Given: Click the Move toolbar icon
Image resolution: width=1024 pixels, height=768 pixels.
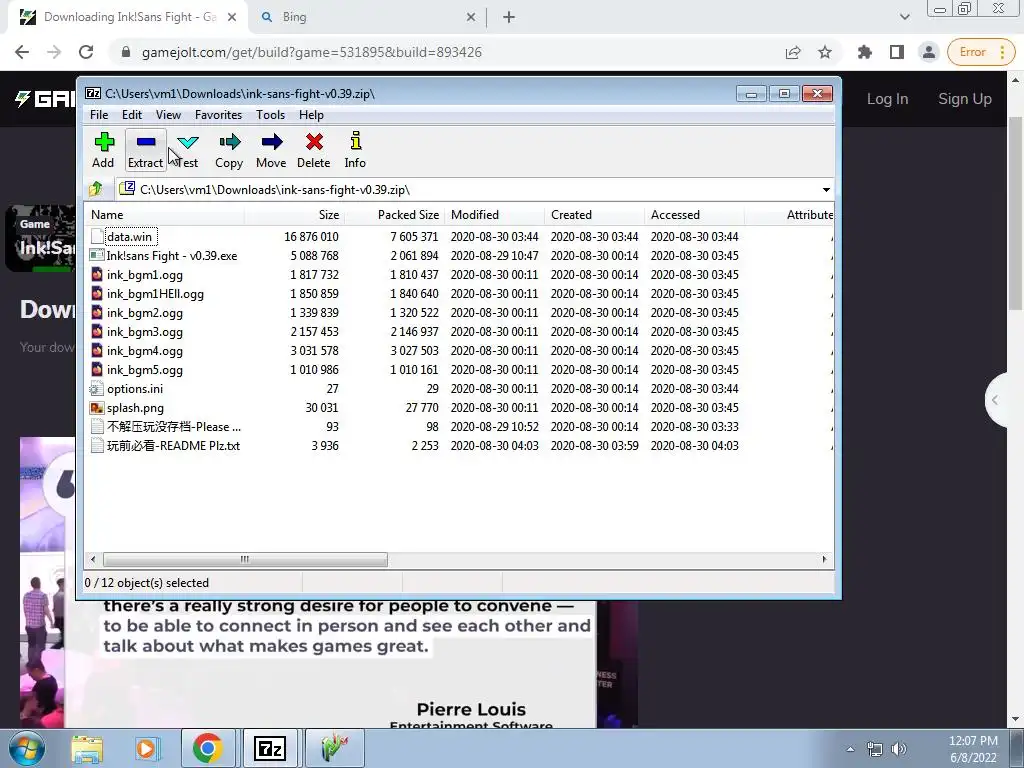Looking at the screenshot, I should tap(272, 142).
